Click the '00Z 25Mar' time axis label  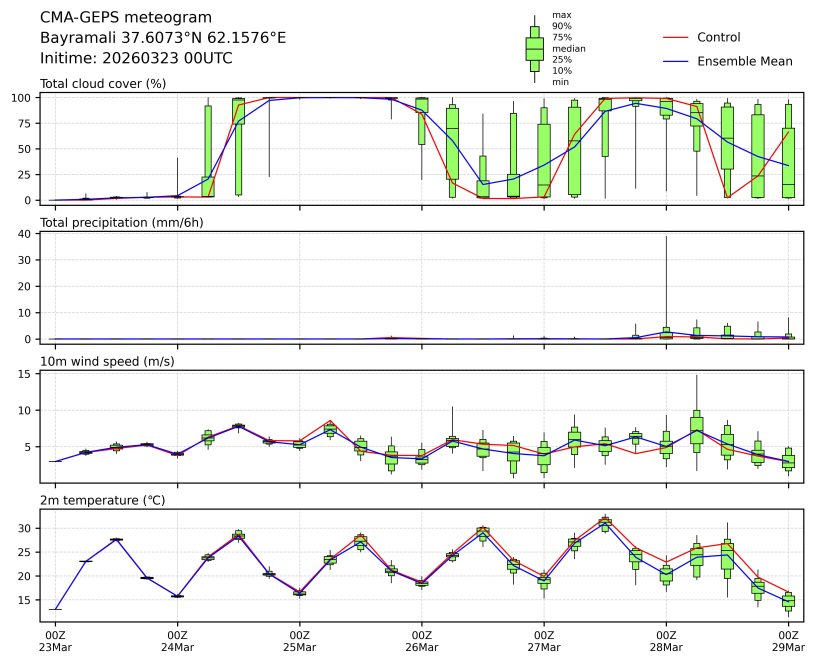point(300,641)
